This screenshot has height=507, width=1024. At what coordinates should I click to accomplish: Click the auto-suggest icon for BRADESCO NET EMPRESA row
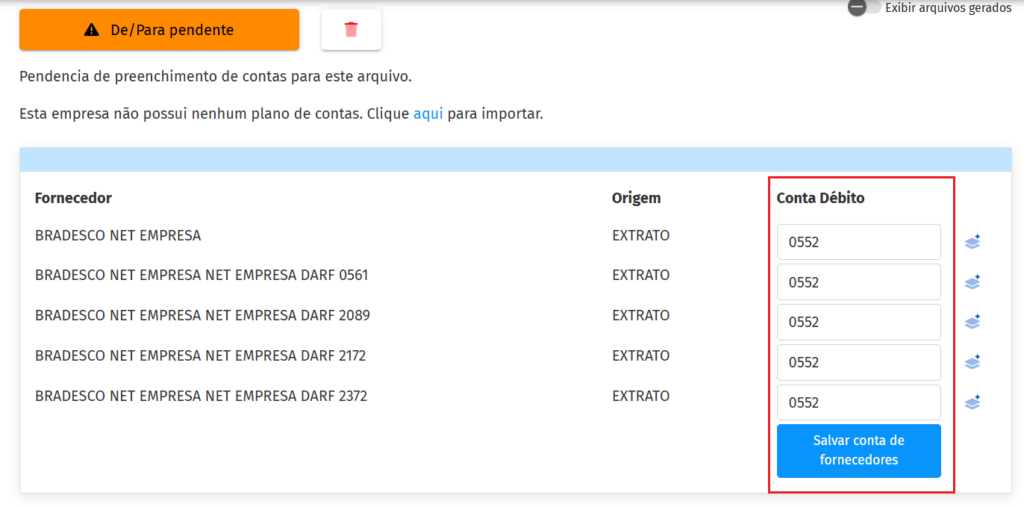click(x=972, y=242)
